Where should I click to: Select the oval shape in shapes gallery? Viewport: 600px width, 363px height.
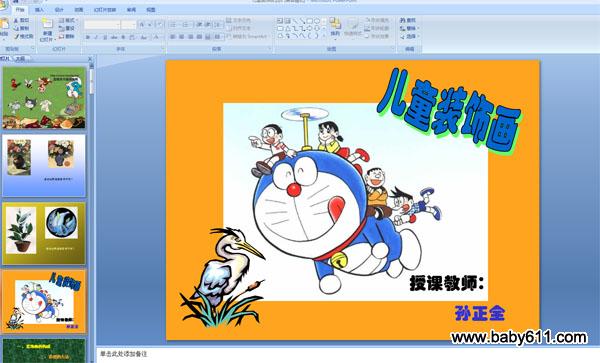[x=317, y=21]
